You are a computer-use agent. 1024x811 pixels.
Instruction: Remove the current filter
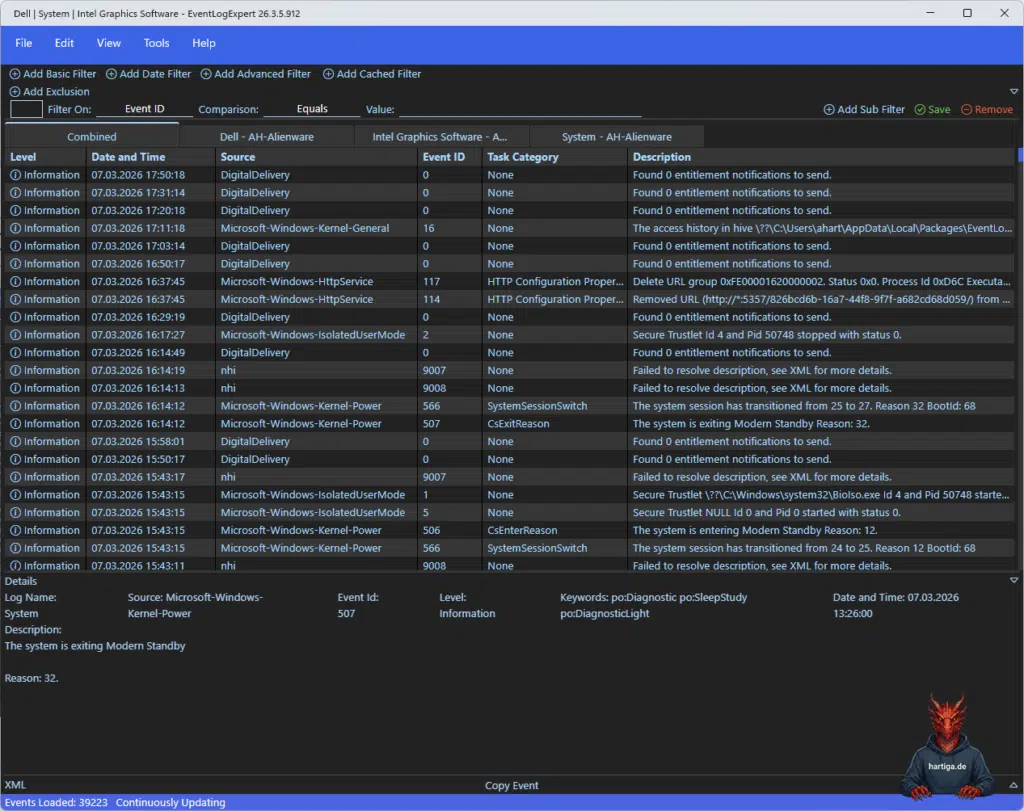pyautogui.click(x=987, y=109)
